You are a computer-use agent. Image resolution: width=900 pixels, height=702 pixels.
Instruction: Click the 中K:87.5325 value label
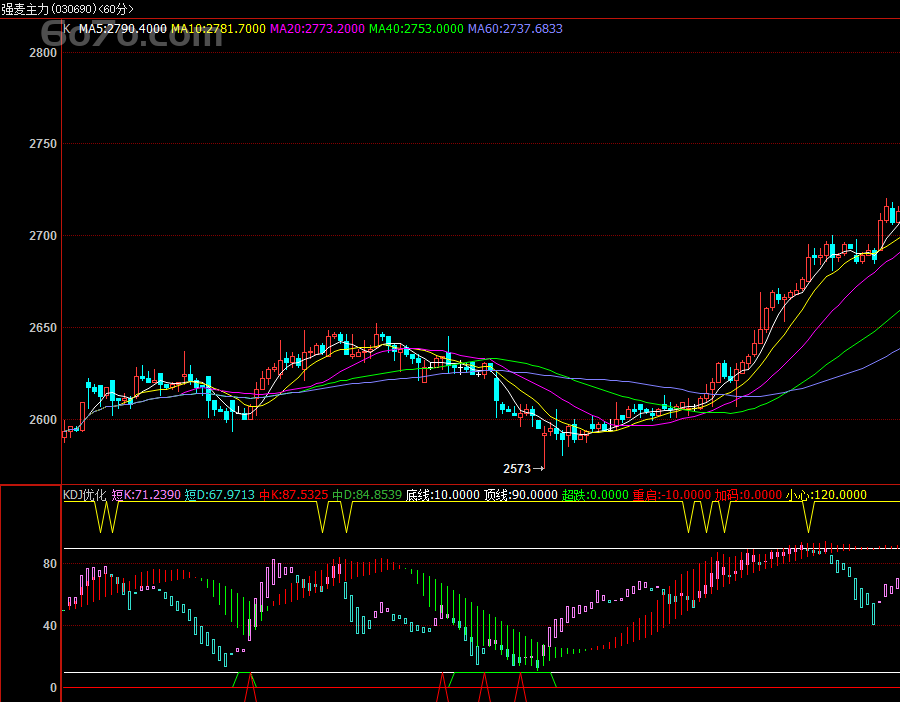click(x=293, y=495)
